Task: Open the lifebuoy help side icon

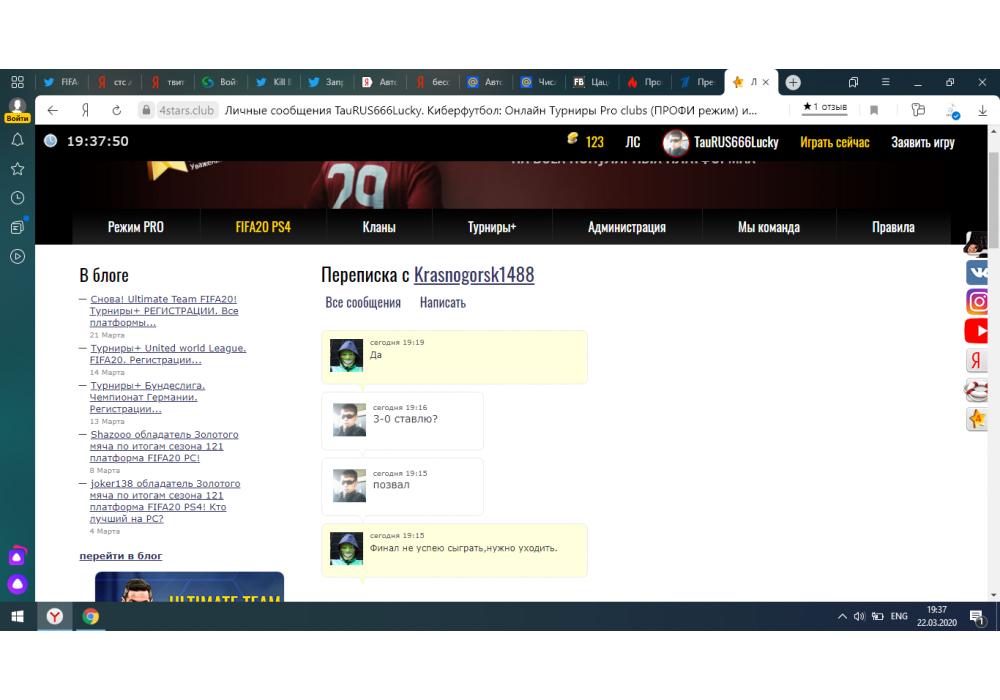Action: tap(976, 390)
